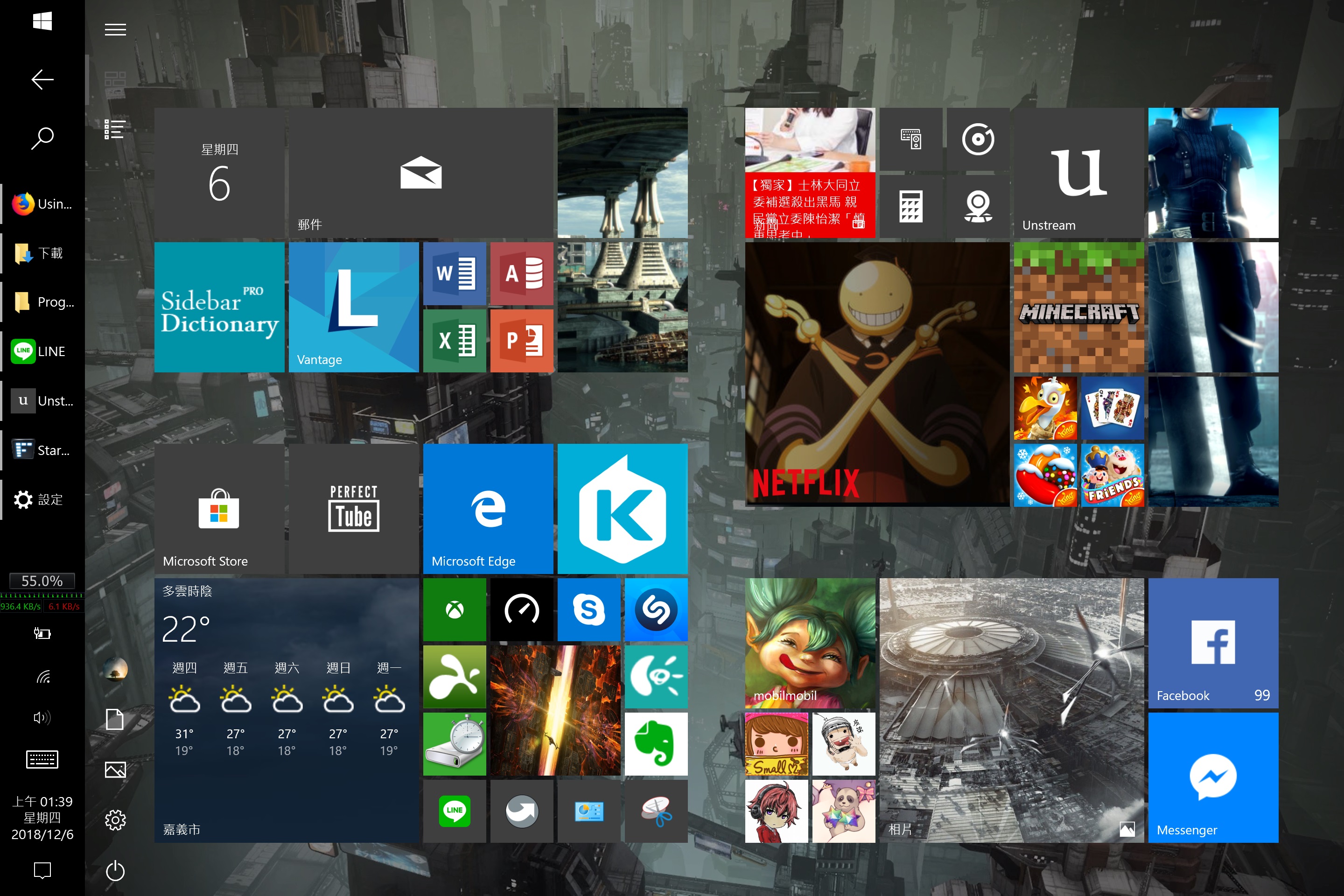This screenshot has width=1344, height=896.
Task: Launch Microsoft Store tile
Action: pyautogui.click(x=219, y=509)
